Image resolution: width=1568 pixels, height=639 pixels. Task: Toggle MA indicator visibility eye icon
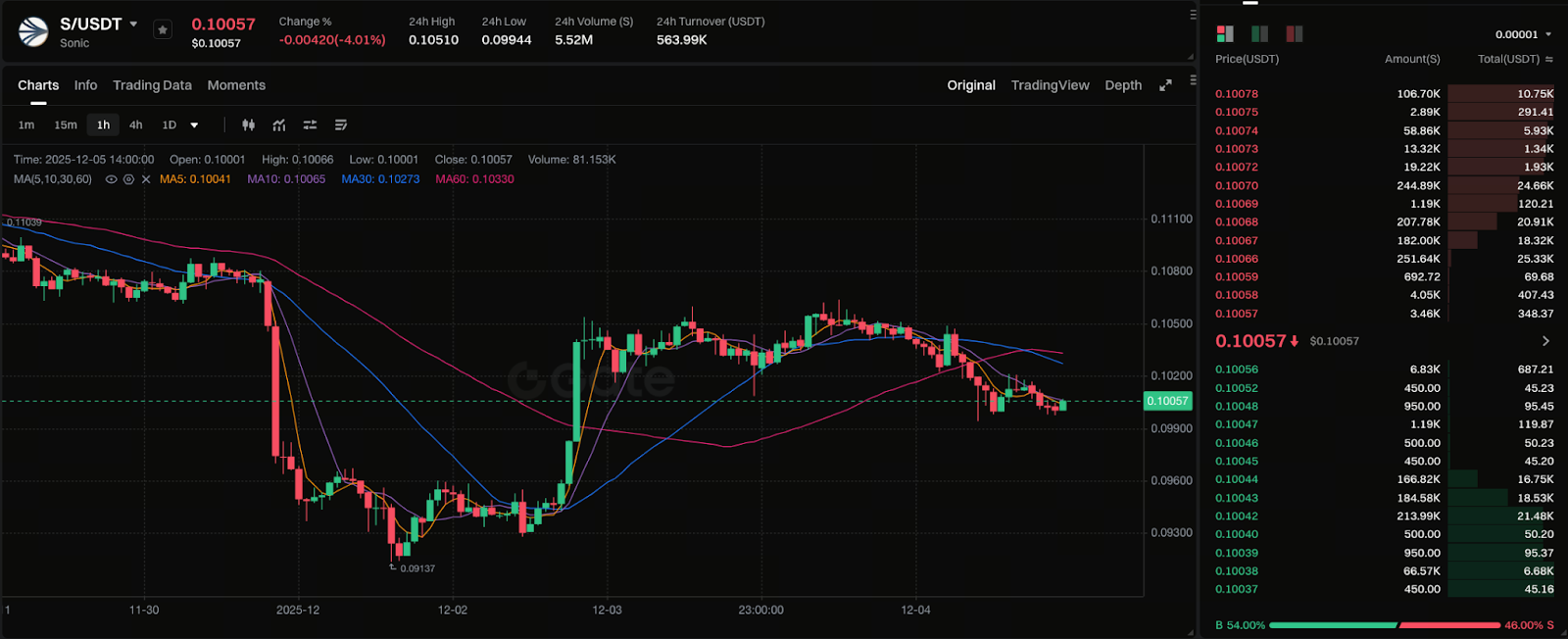[111, 179]
